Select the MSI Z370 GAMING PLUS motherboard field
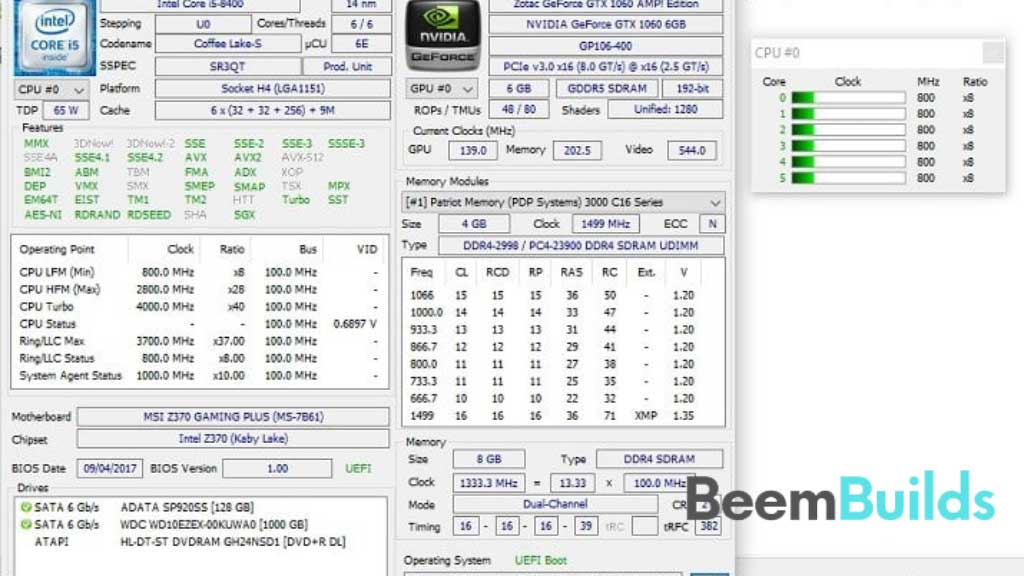1024x576 pixels. tap(233, 417)
